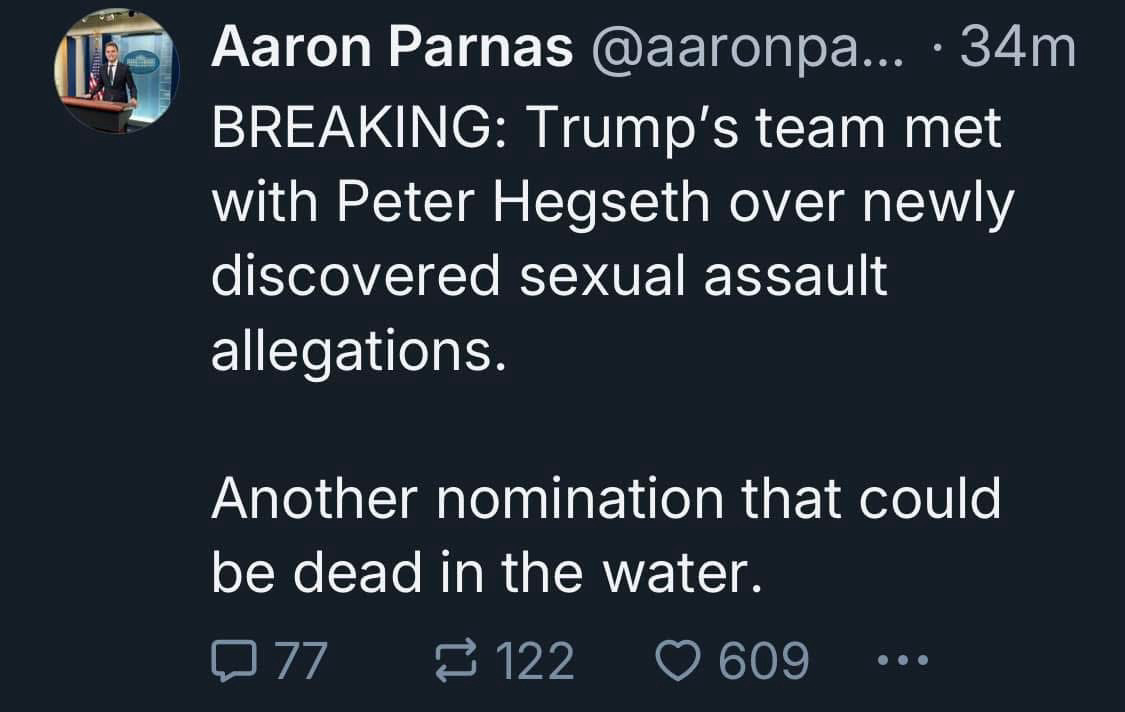1125x712 pixels.
Task: Click the reply speech bubble icon
Action: [x=232, y=661]
